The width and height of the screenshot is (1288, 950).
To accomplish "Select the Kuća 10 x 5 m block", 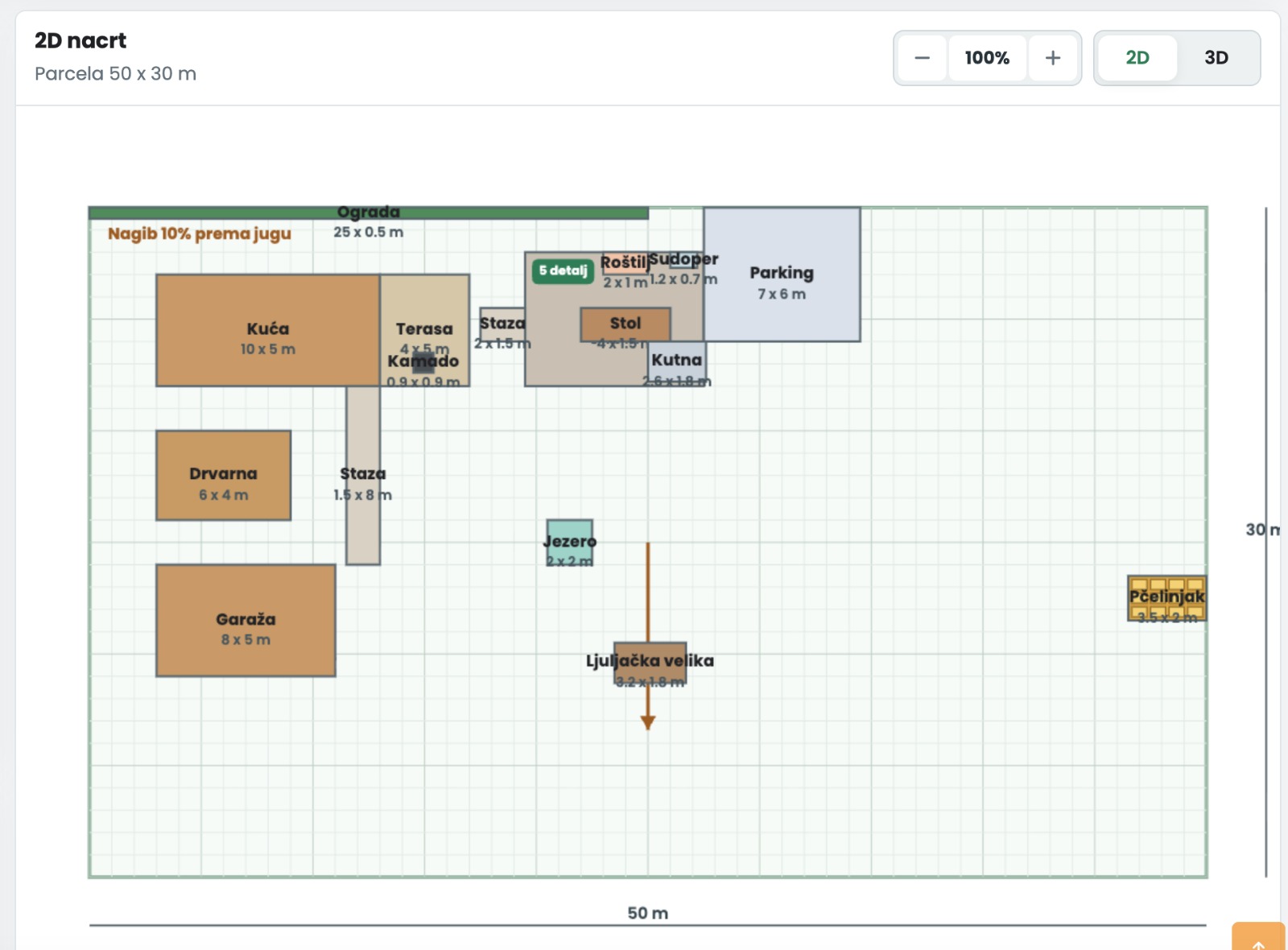I will pos(268,330).
